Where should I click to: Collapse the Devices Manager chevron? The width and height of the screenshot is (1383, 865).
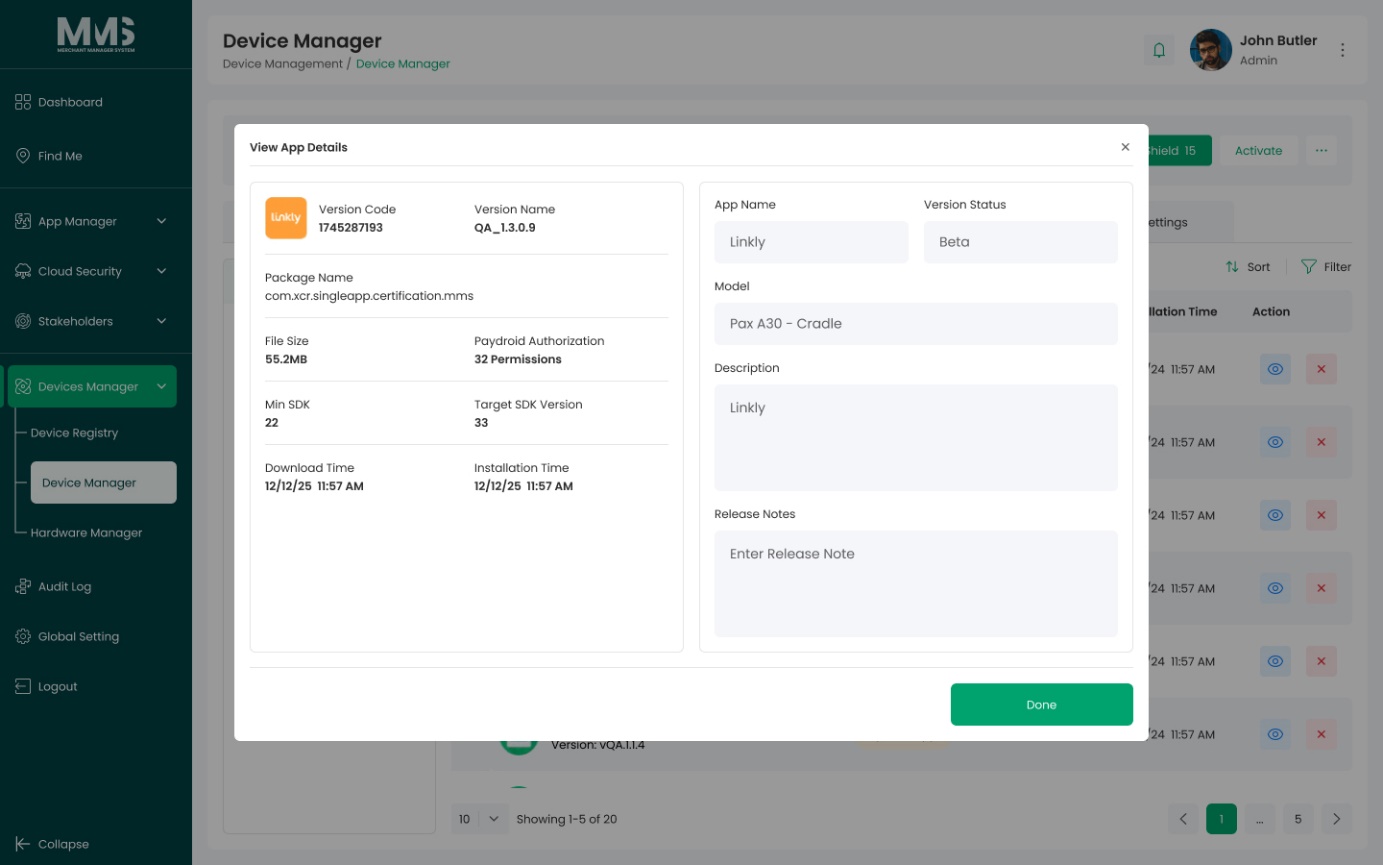pos(162,387)
